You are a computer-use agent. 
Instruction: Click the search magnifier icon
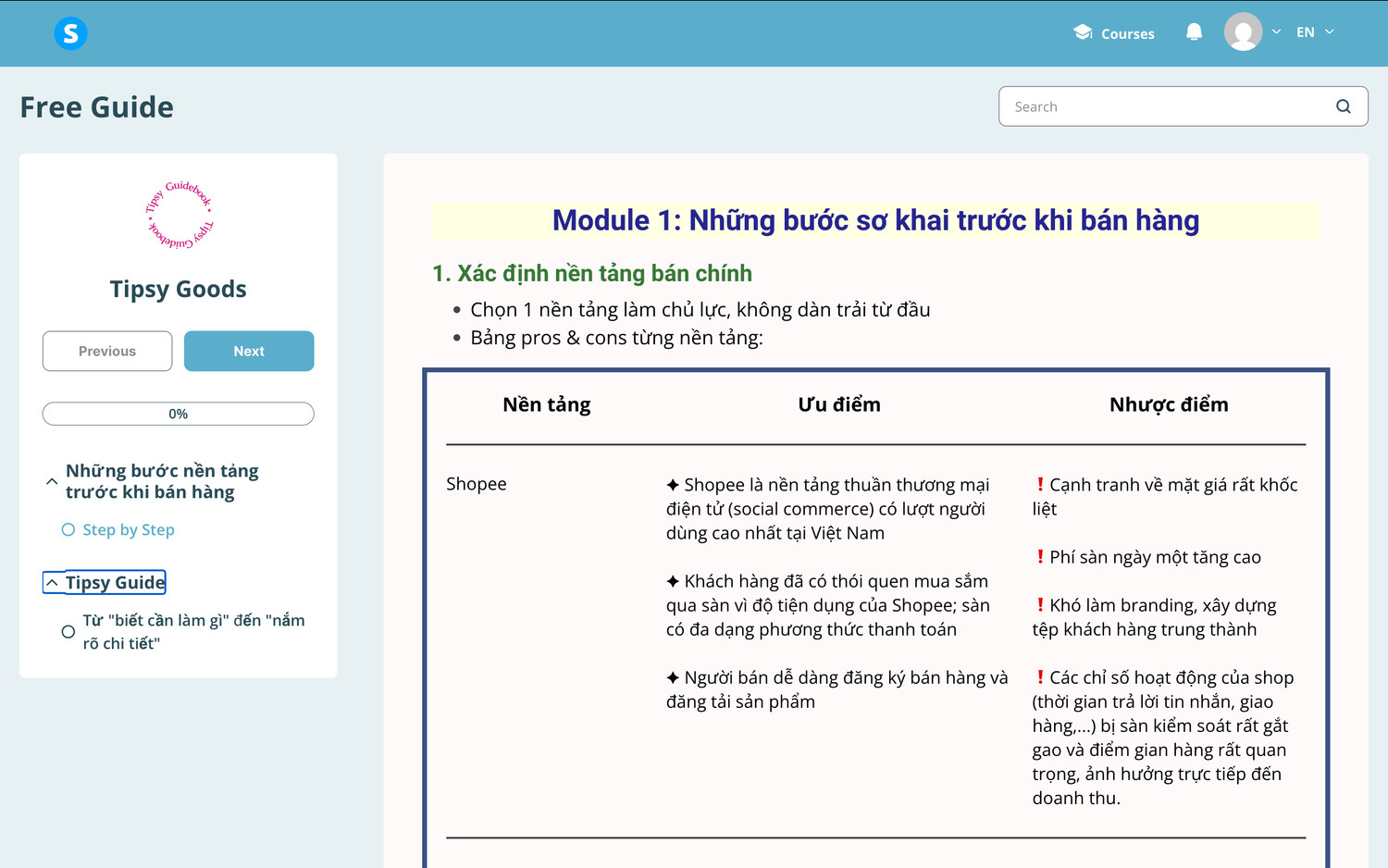[x=1344, y=106]
